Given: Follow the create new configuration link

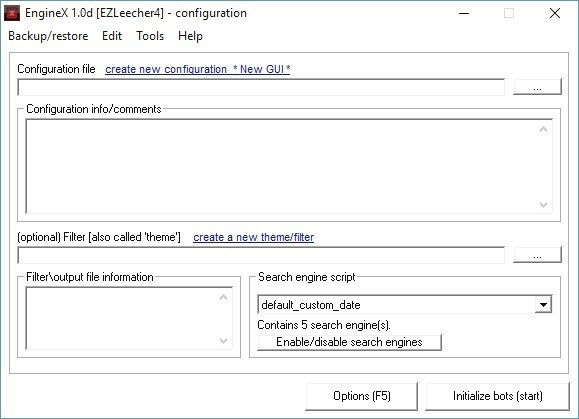Looking at the screenshot, I should [x=198, y=69].
